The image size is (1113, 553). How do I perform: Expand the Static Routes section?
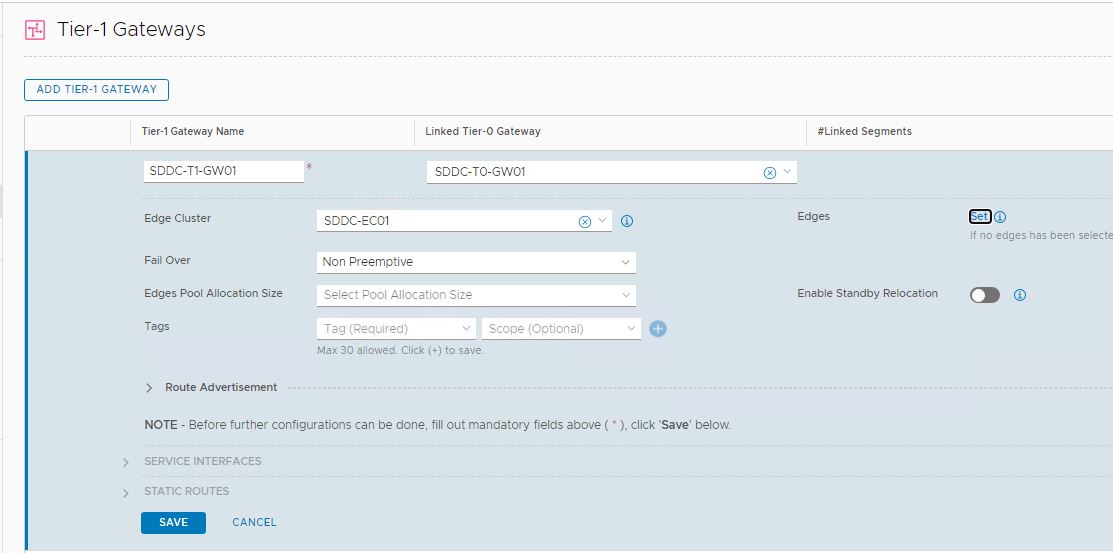coord(126,492)
